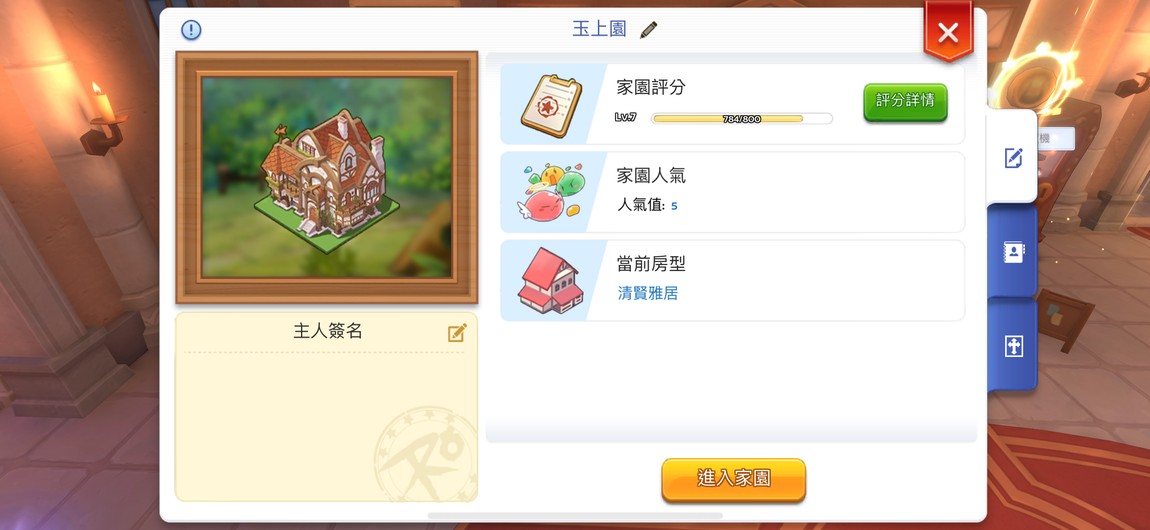Tap the 主人簽名 signature text area
This screenshot has height=530, width=1150.
[x=326, y=425]
